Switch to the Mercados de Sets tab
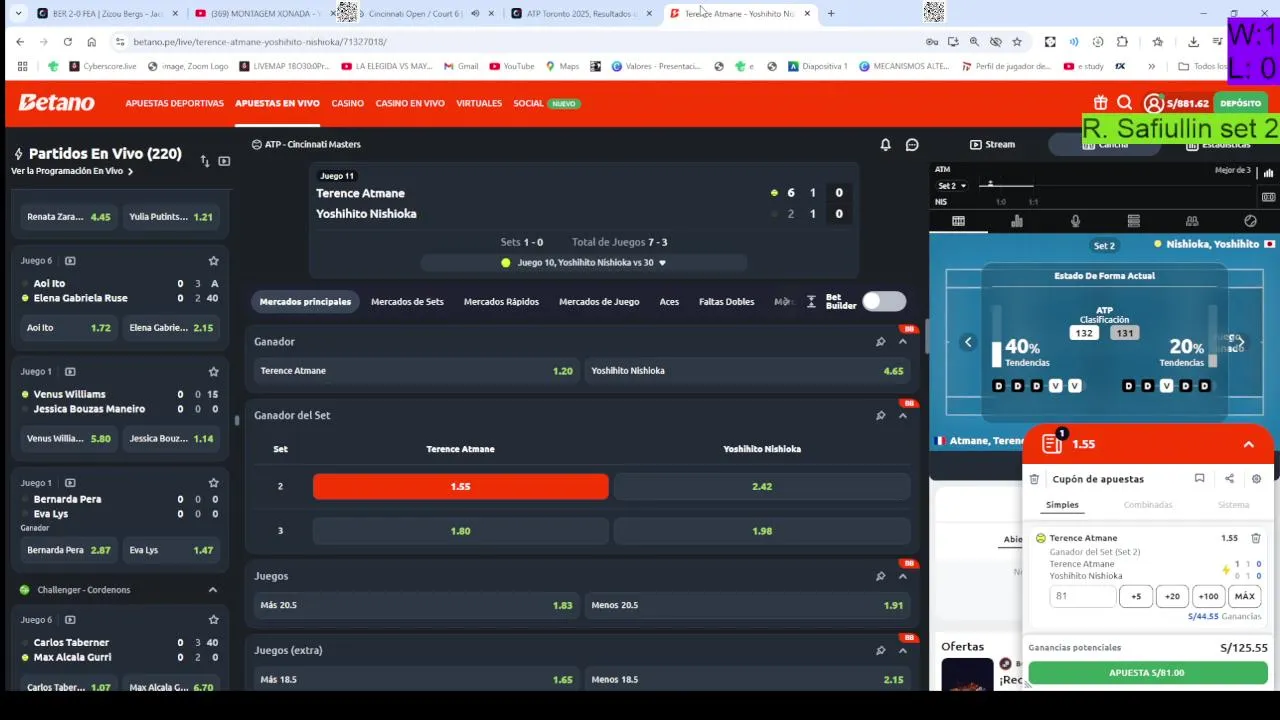Viewport: 1280px width, 720px height. 407,302
